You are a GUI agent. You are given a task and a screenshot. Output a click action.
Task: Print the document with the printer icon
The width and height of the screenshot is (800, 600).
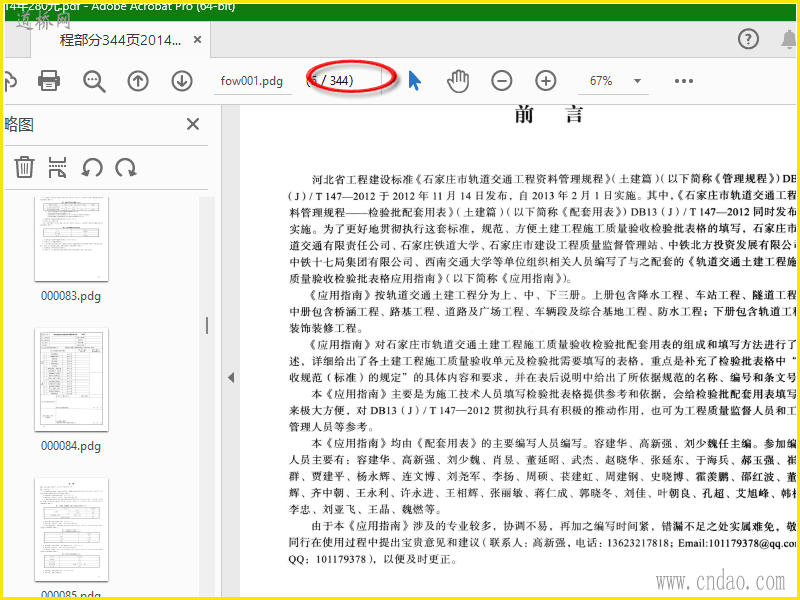point(49,81)
